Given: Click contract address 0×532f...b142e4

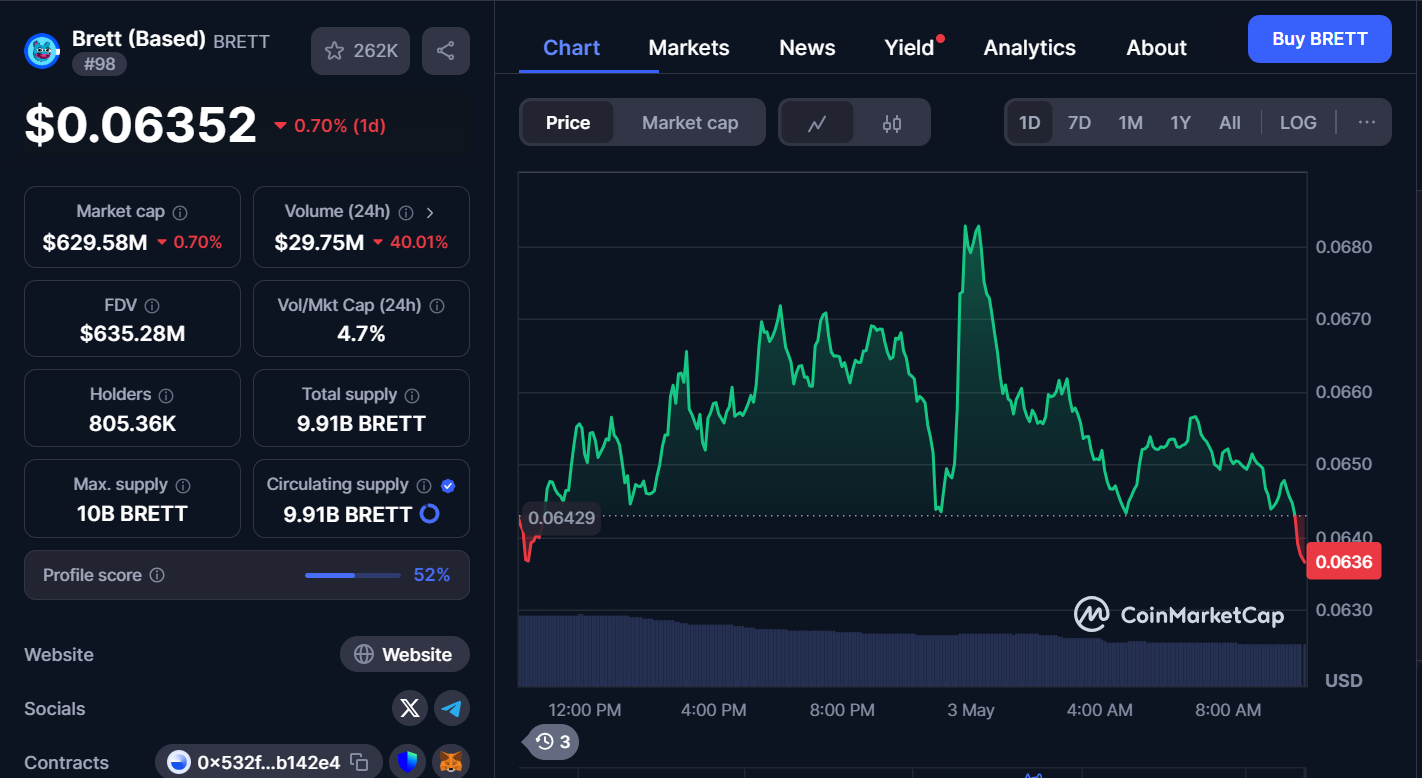Looking at the screenshot, I should [268, 762].
